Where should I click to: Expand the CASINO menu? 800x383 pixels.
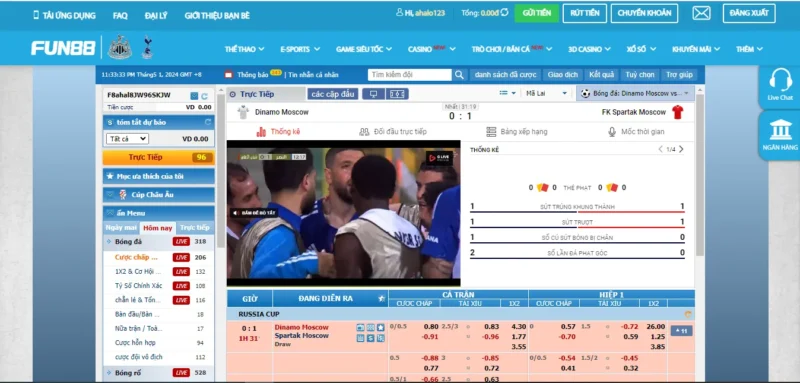point(432,49)
